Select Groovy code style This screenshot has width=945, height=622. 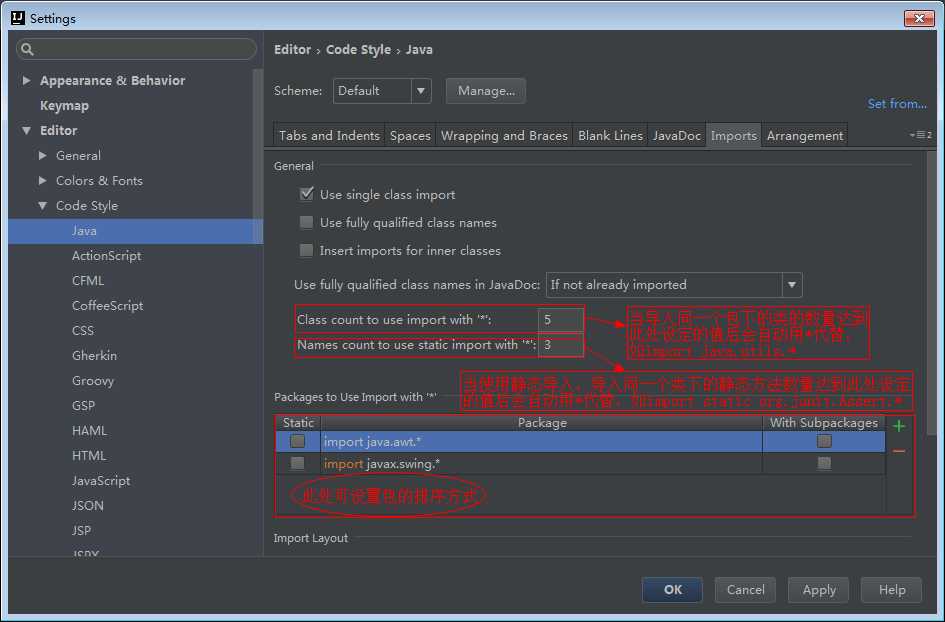[x=93, y=381]
